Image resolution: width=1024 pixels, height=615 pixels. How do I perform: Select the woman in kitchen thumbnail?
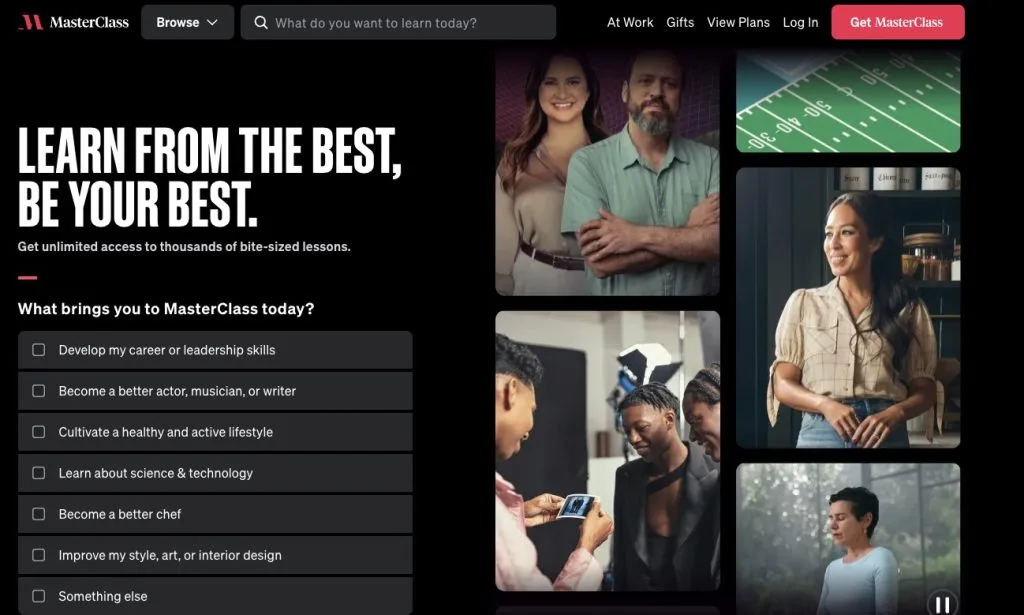[848, 308]
